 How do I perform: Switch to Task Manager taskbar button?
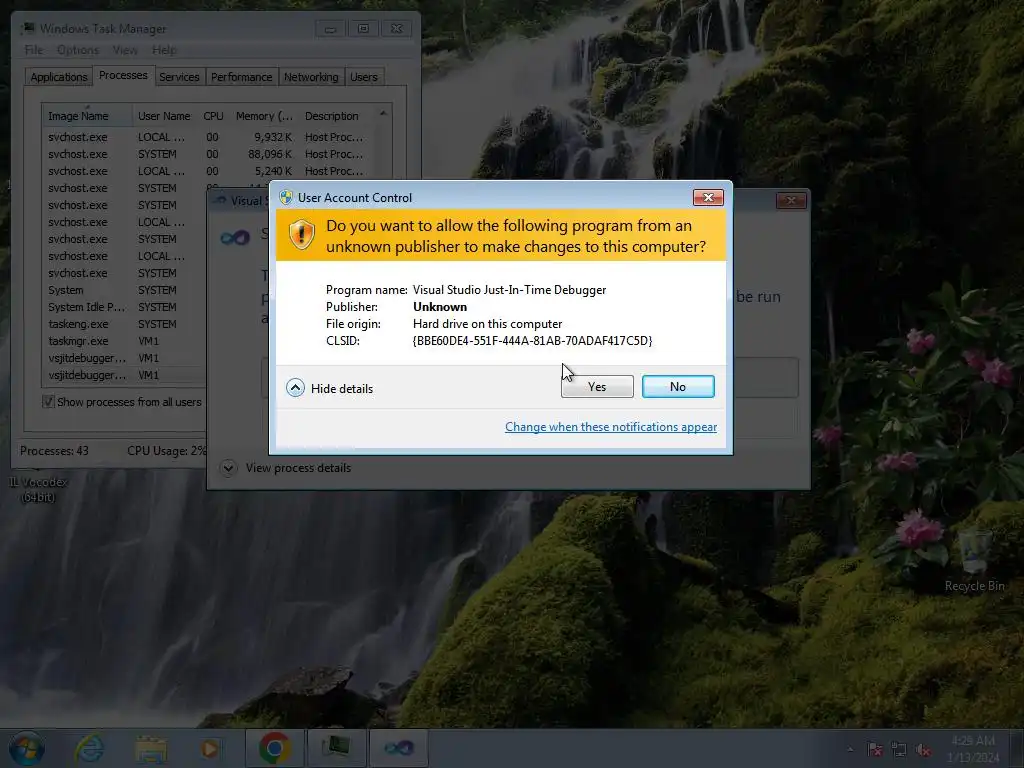click(336, 748)
